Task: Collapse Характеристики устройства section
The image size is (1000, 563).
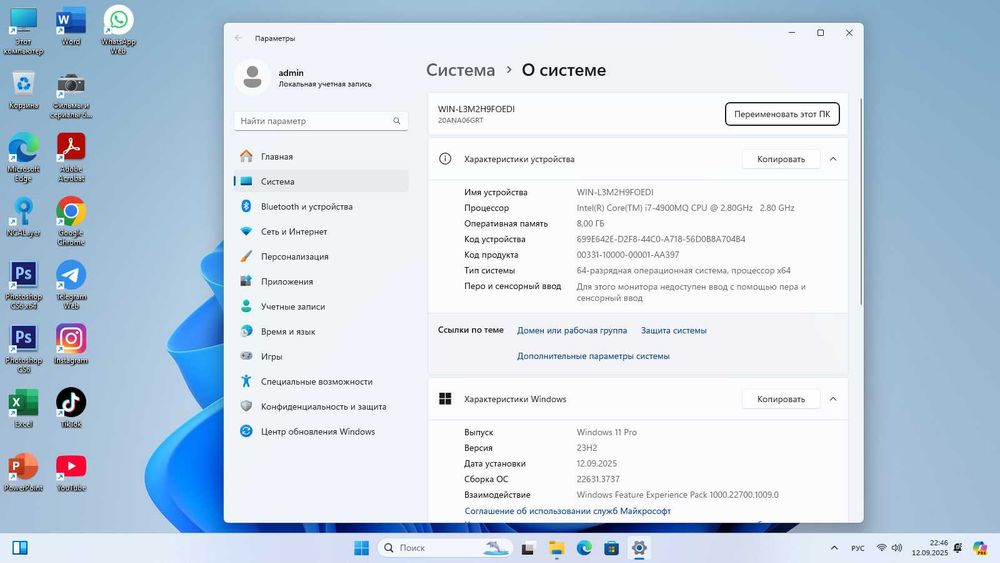Action: (x=833, y=159)
